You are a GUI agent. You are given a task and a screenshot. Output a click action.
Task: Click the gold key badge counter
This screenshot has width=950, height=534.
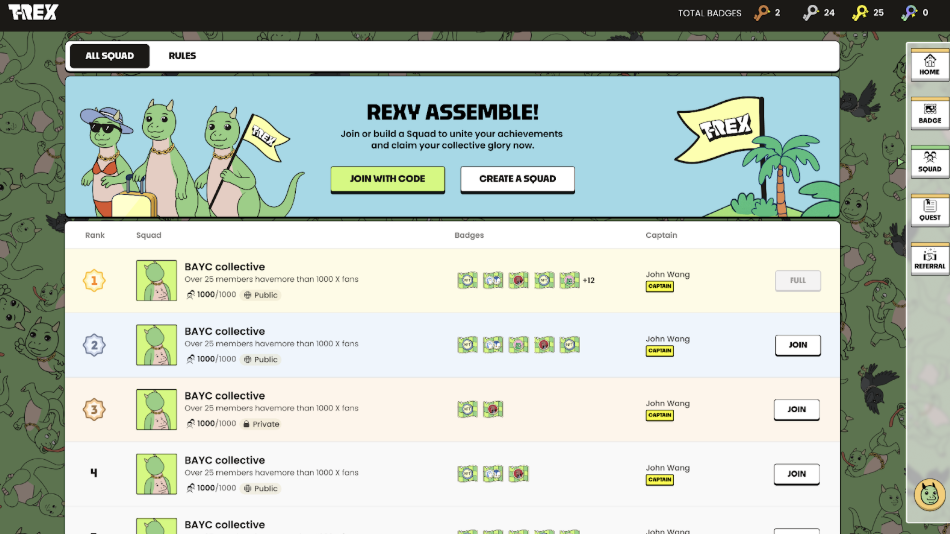[866, 13]
